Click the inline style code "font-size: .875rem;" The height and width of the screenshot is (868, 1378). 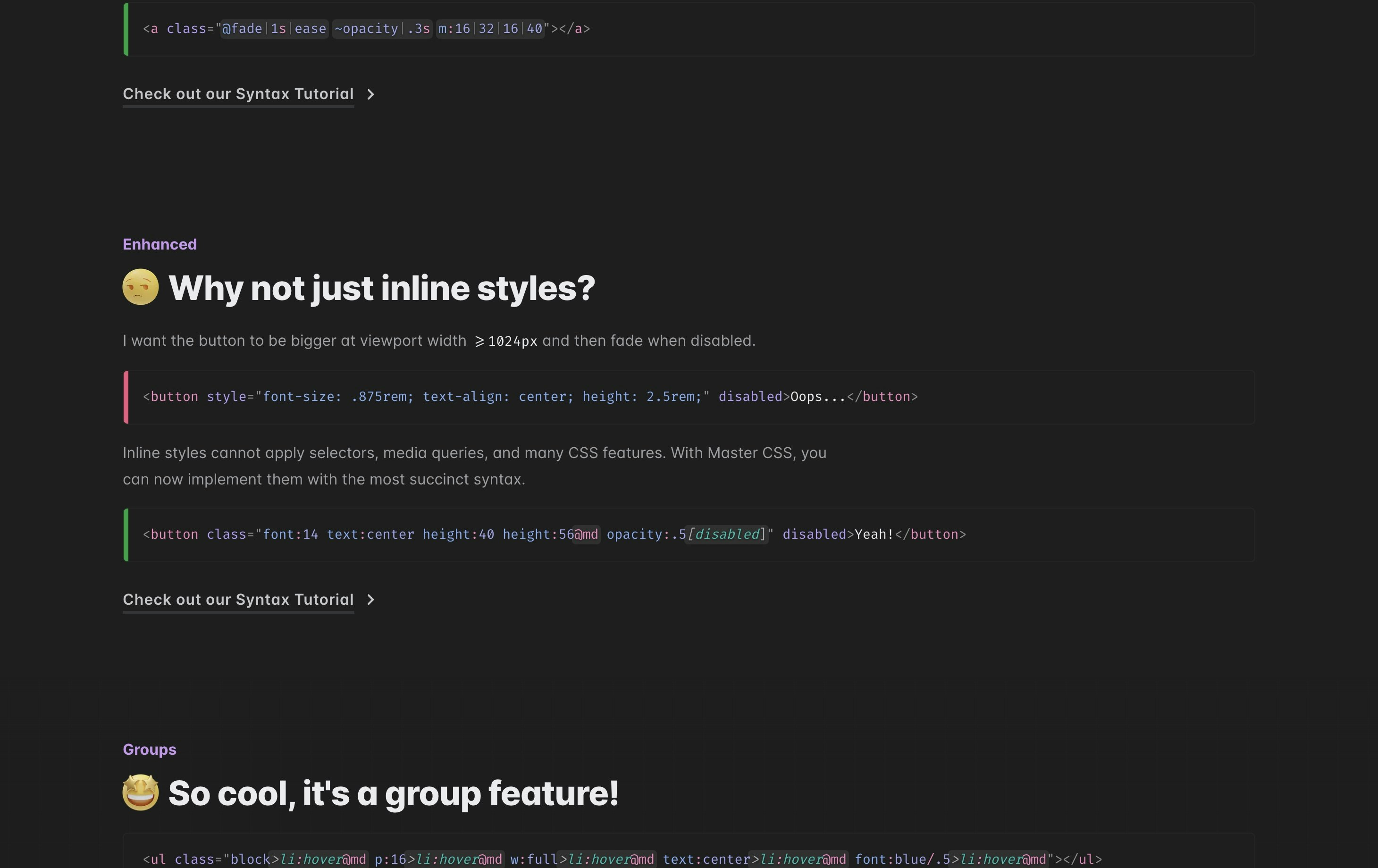pyautogui.click(x=338, y=397)
